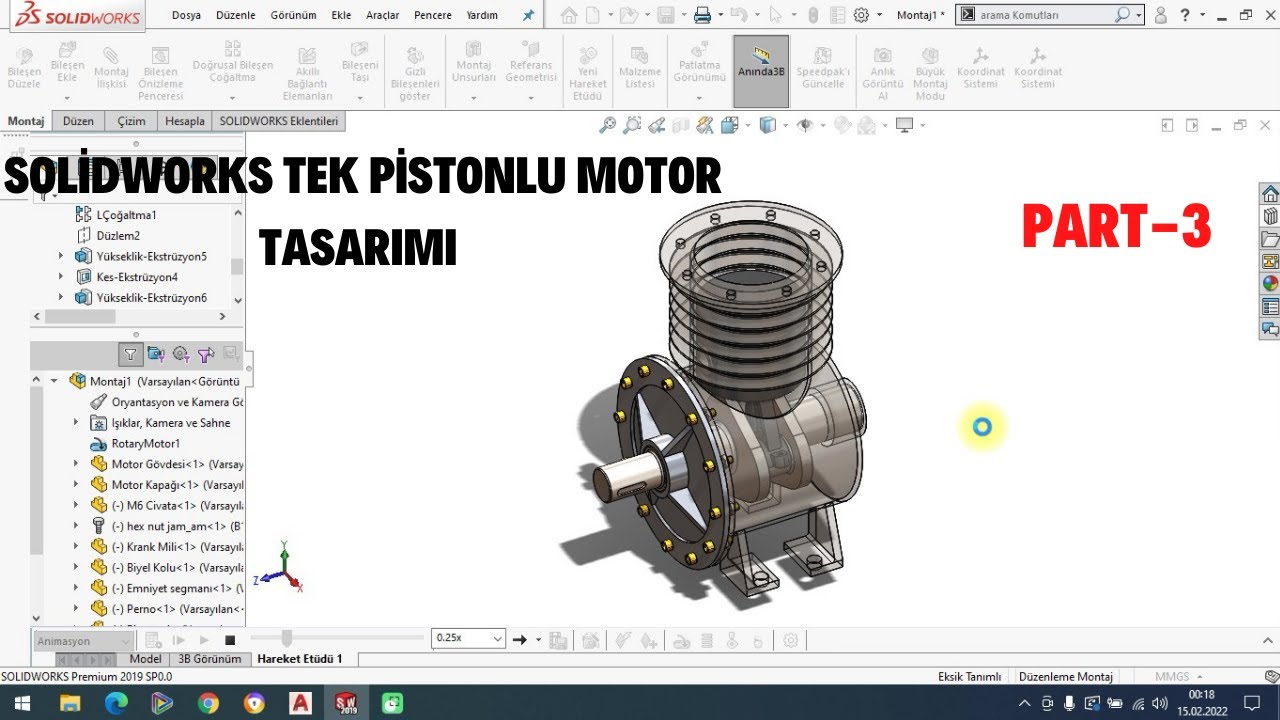The height and width of the screenshot is (720, 1280).
Task: Open the File Explorer folder icon in task pane
Action: coord(1270,239)
